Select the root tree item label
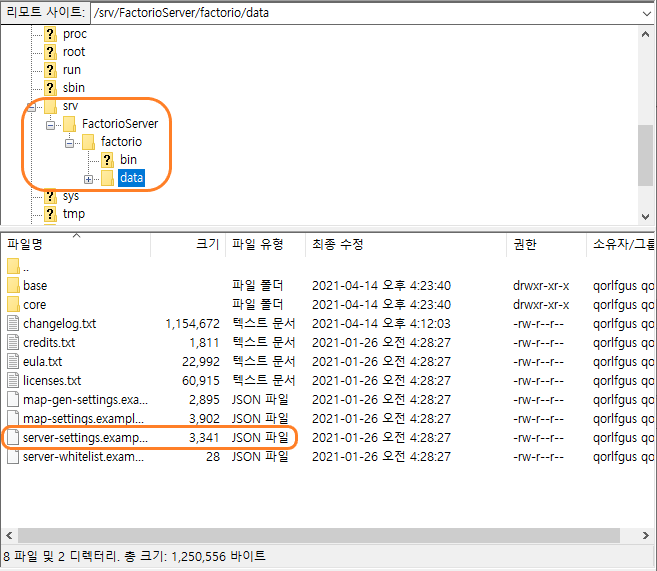The height and width of the screenshot is (571, 657). coord(74,52)
